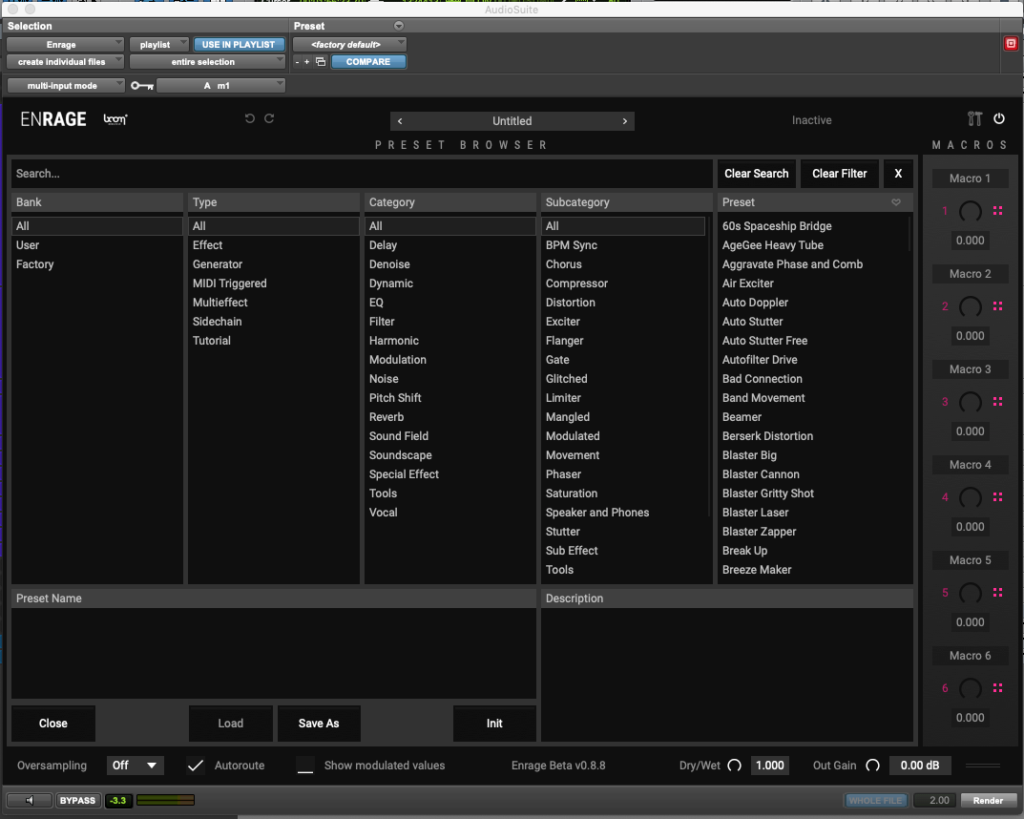Click the Out Gain 0.00 dB field
Viewport: 1024px width, 819px height.
click(x=920, y=765)
